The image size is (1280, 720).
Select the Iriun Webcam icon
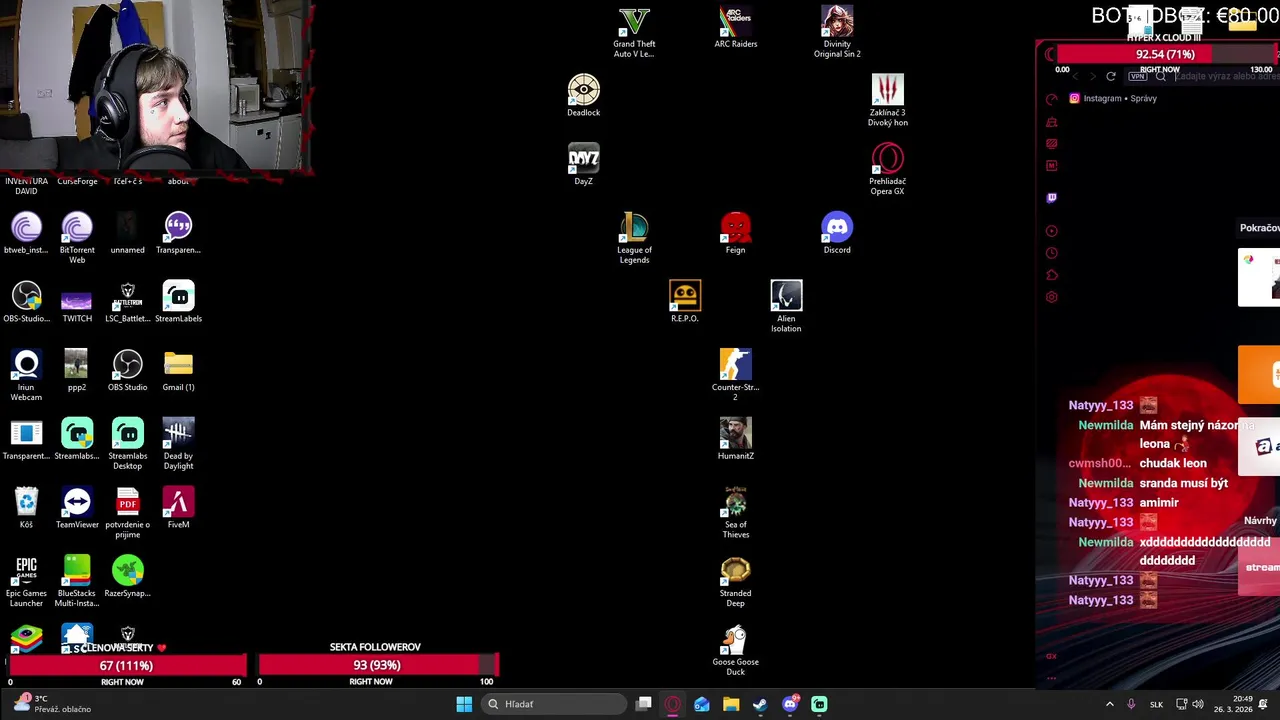[26, 375]
